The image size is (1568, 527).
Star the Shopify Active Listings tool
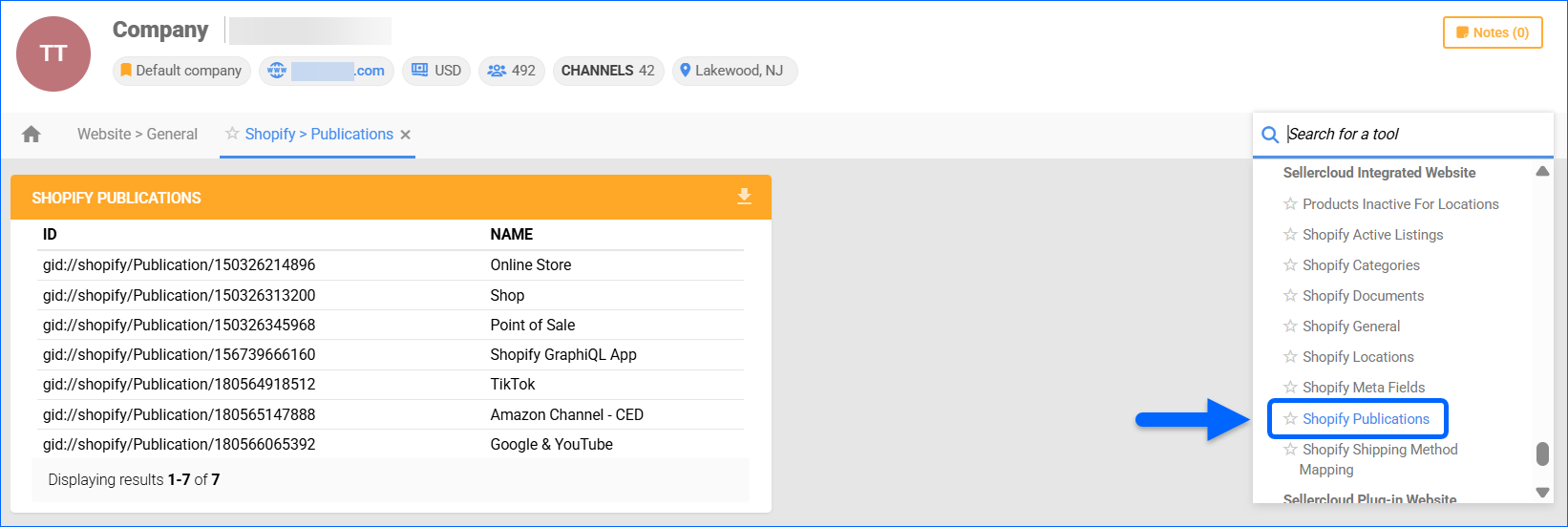[x=1290, y=235]
